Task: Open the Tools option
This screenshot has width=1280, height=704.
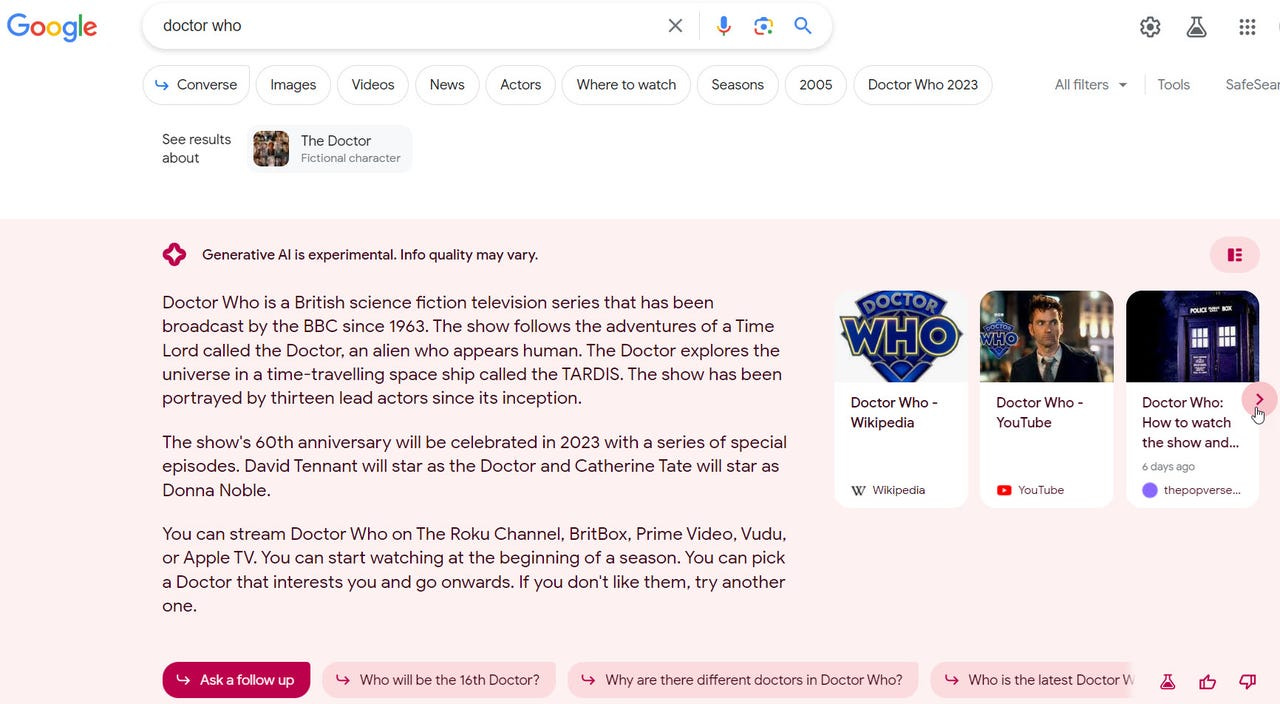Action: click(x=1173, y=85)
